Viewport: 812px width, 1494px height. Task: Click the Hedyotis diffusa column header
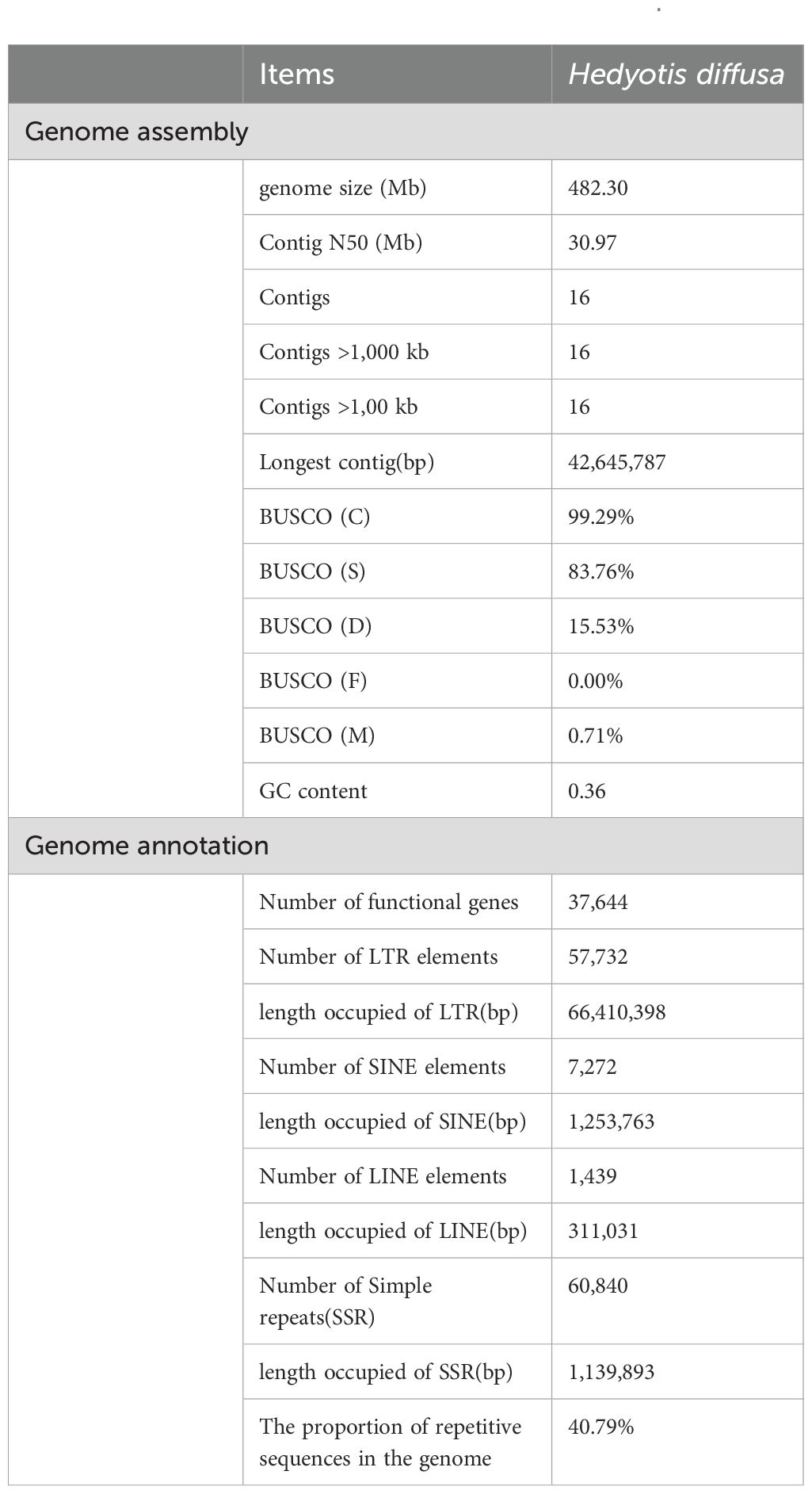[x=677, y=74]
